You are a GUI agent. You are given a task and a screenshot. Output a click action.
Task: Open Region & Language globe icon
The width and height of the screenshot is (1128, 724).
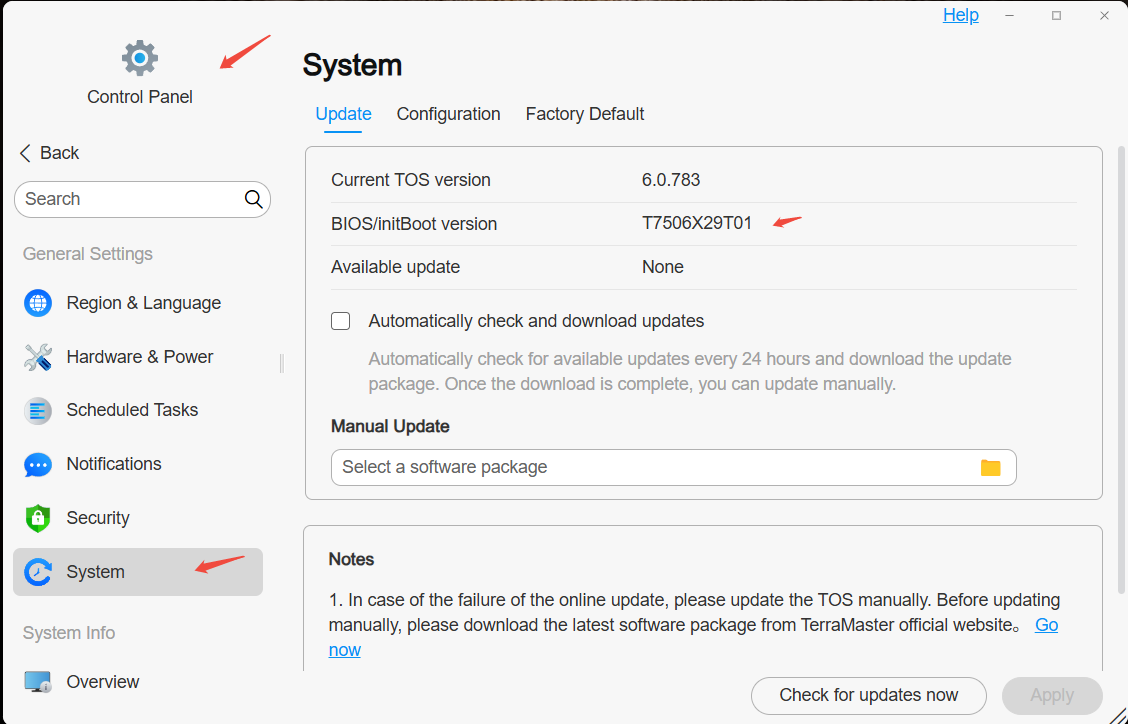tap(37, 303)
